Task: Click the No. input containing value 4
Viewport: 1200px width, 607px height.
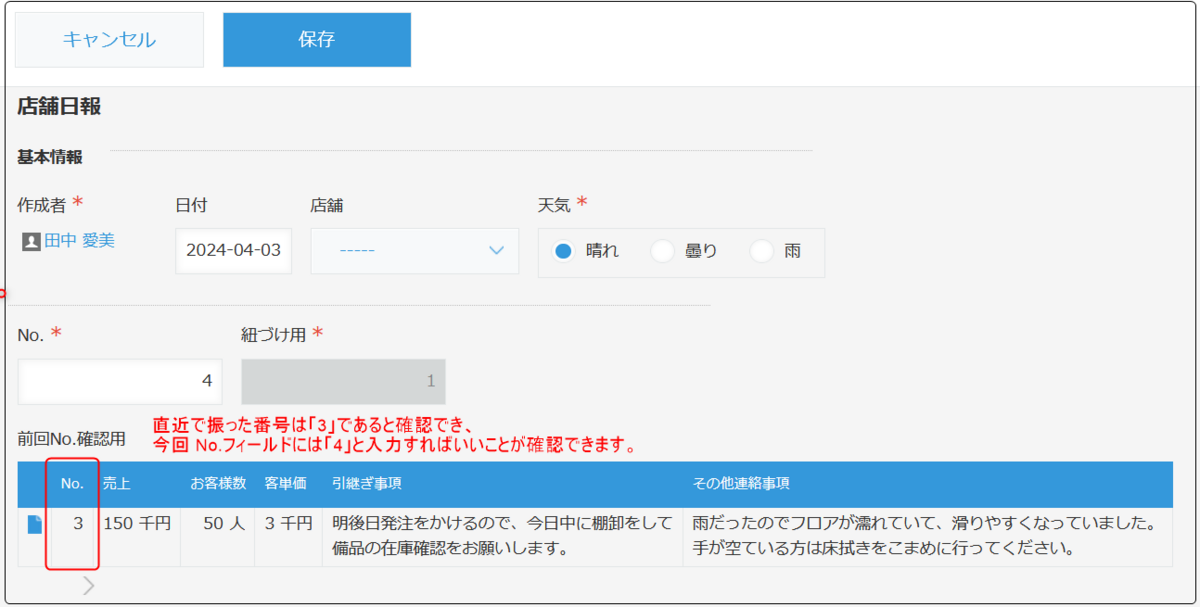Action: (x=120, y=382)
